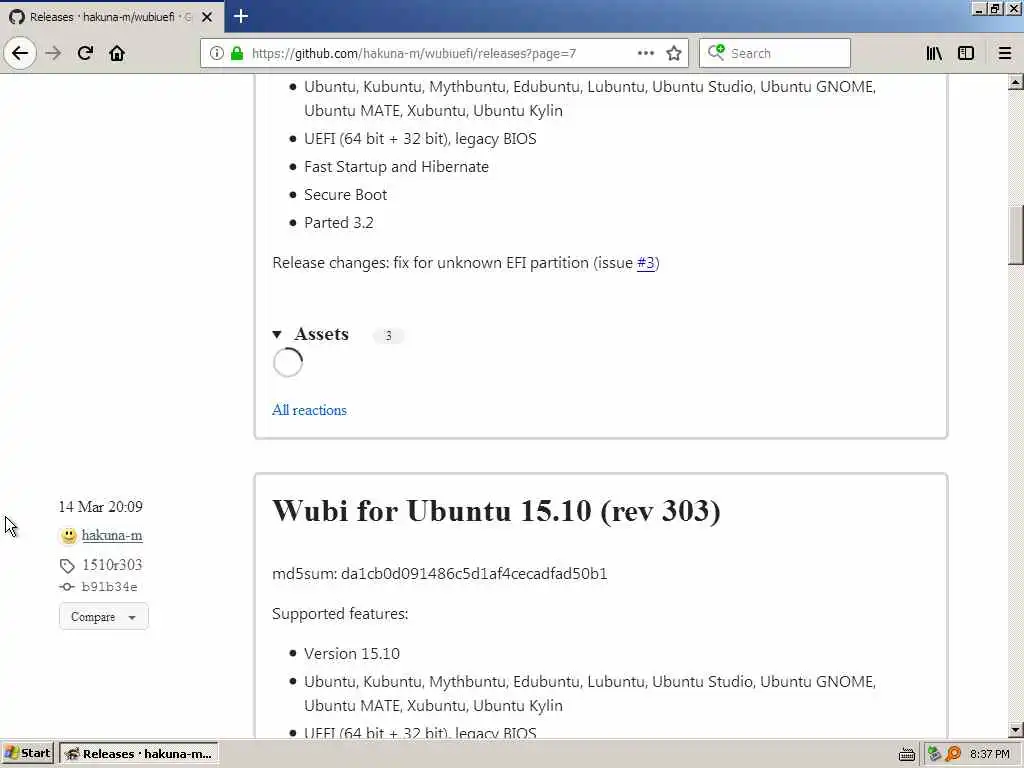Click the network tray icon
This screenshot has height=768, width=1024.
(x=934, y=754)
